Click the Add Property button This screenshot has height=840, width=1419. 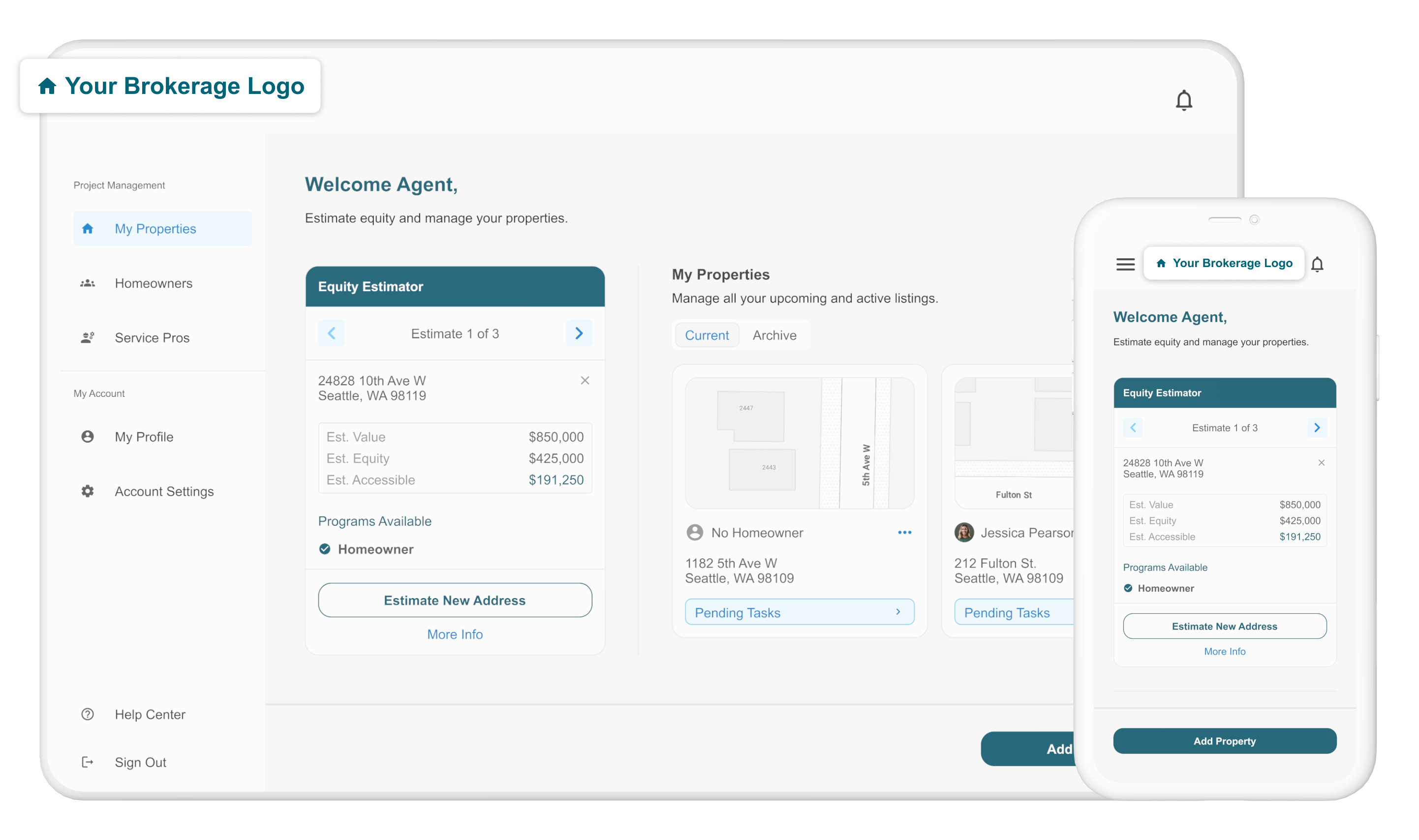tap(1224, 741)
